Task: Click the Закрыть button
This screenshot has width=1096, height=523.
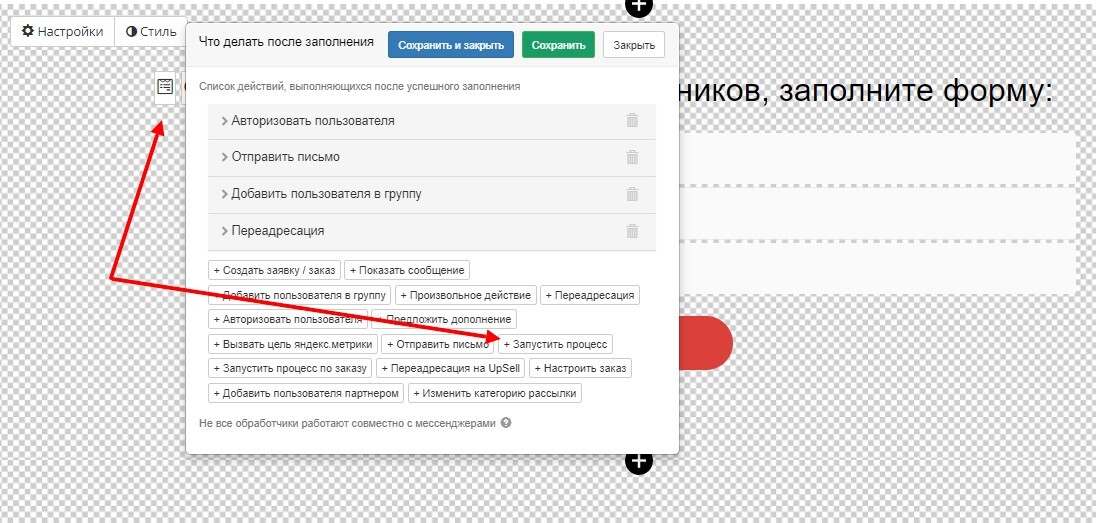Action: (634, 45)
